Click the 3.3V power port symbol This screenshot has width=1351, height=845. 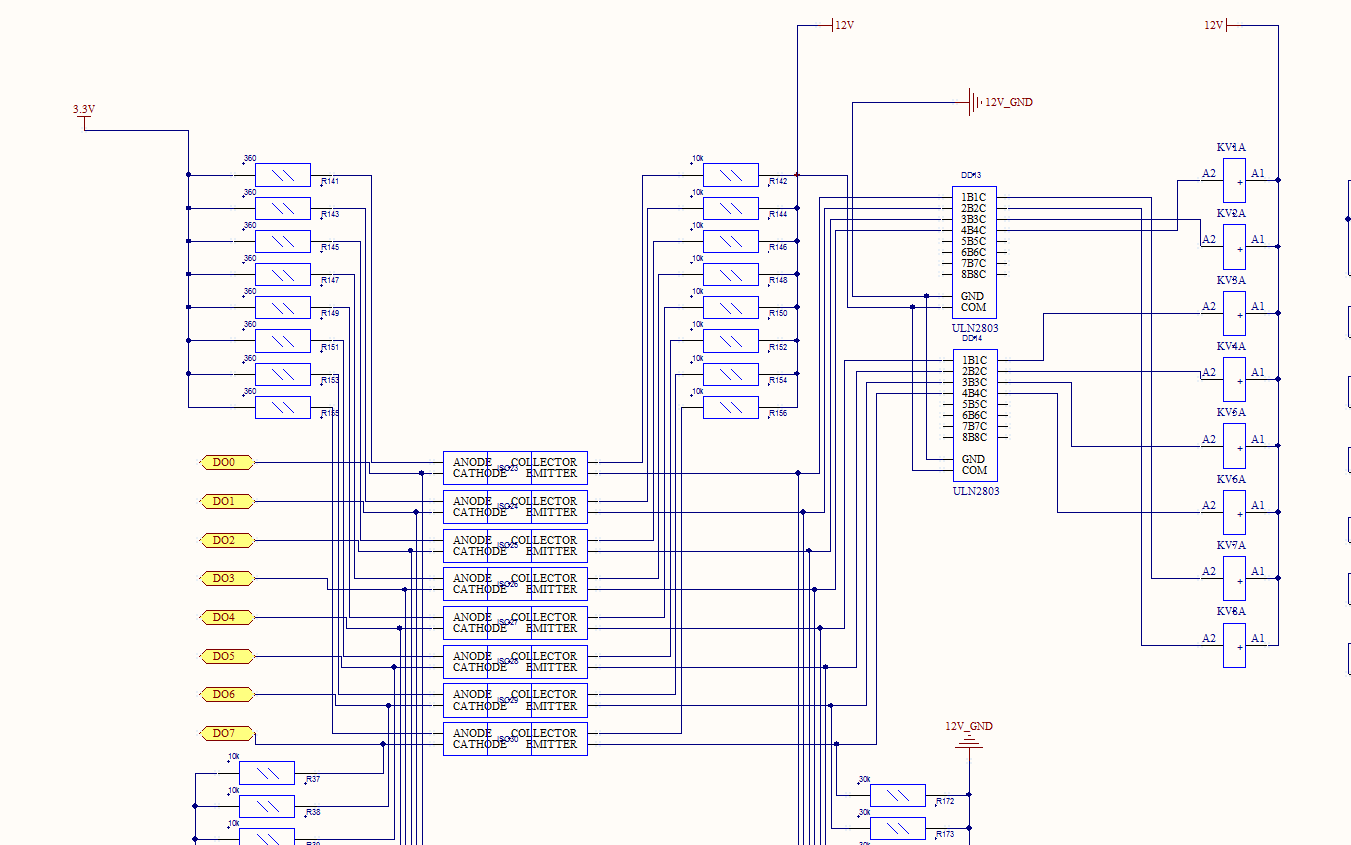click(84, 117)
